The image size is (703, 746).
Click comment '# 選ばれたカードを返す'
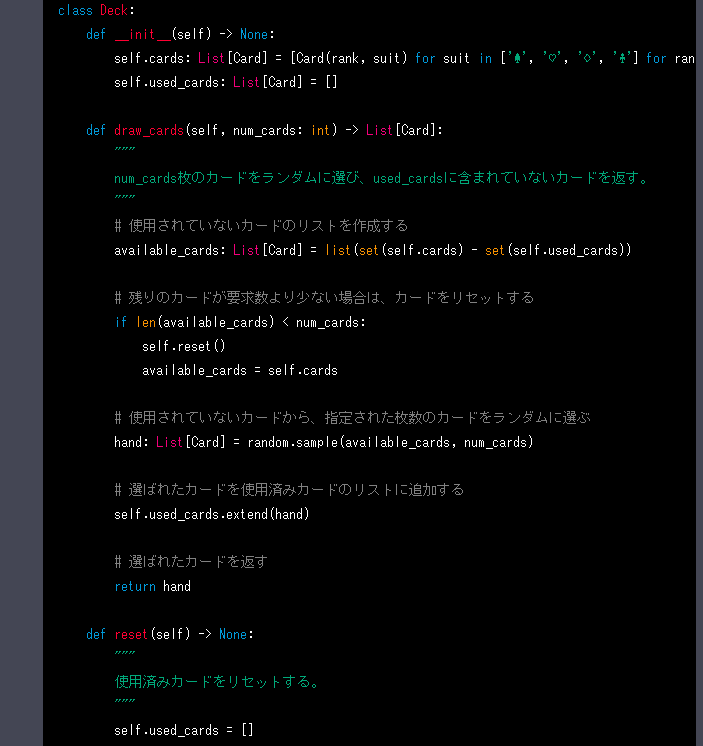point(191,562)
